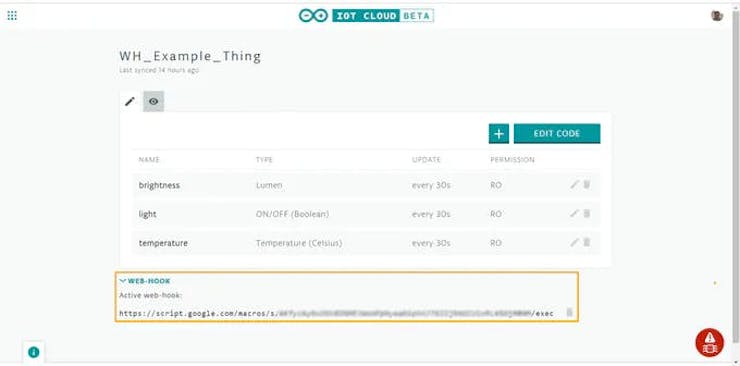This screenshot has width=740, height=366.
Task: Open the info help icon
Action: tap(34, 352)
